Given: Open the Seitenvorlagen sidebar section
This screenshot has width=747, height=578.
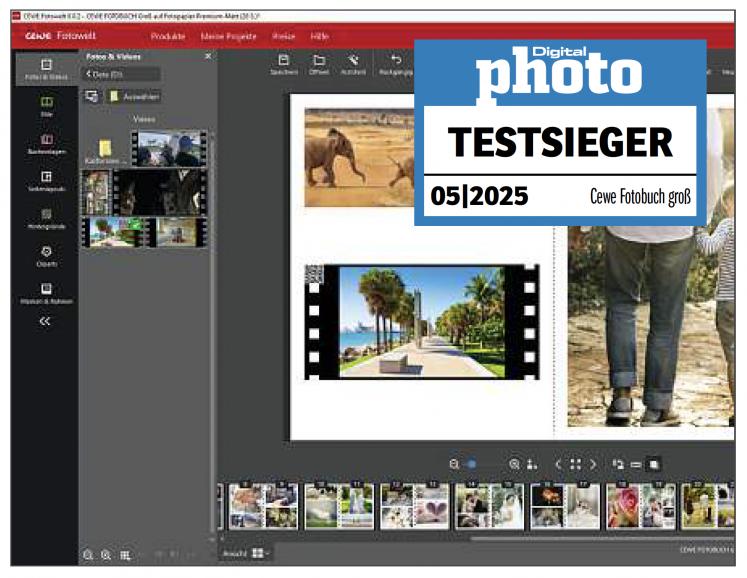Looking at the screenshot, I should click(46, 144).
